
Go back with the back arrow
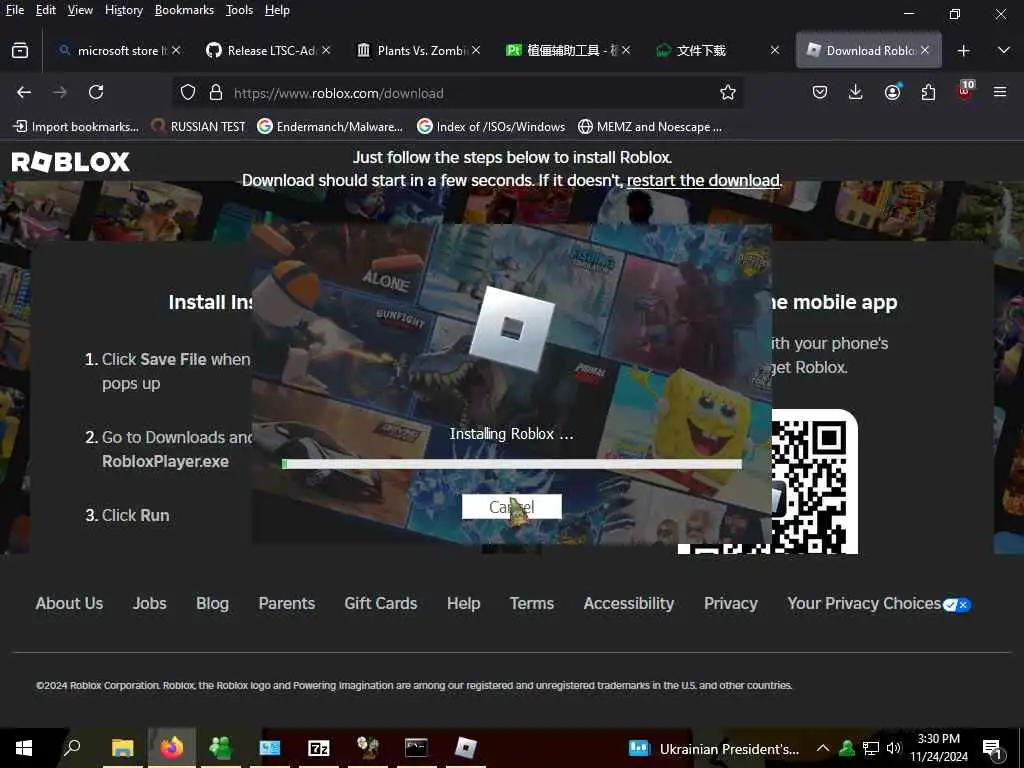tap(24, 92)
